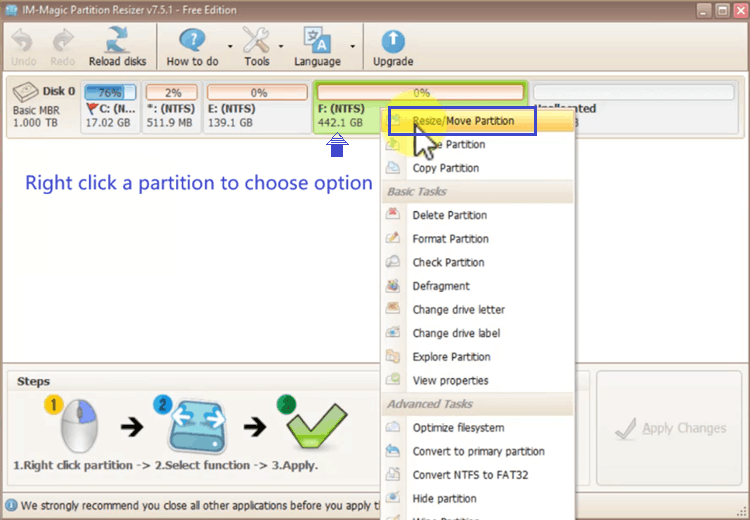Click the Optimize filesystem icon

coord(393,426)
